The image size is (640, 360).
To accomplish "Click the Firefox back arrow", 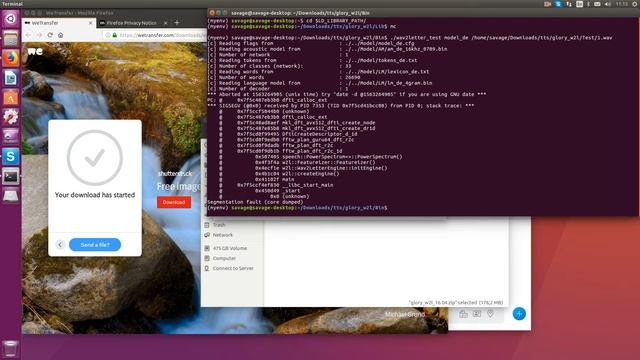I will (29, 35).
